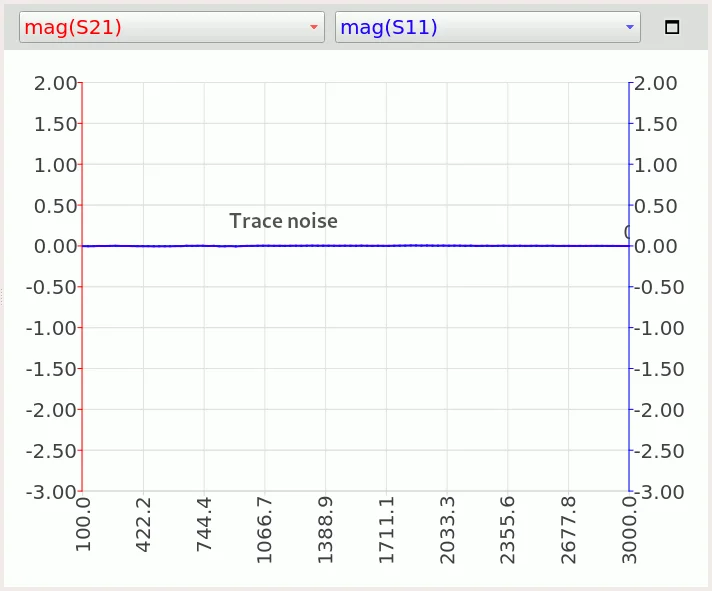This screenshot has height=591, width=712.
Task: Open the mag(S21) trace dropdown
Action: [x=172, y=27]
